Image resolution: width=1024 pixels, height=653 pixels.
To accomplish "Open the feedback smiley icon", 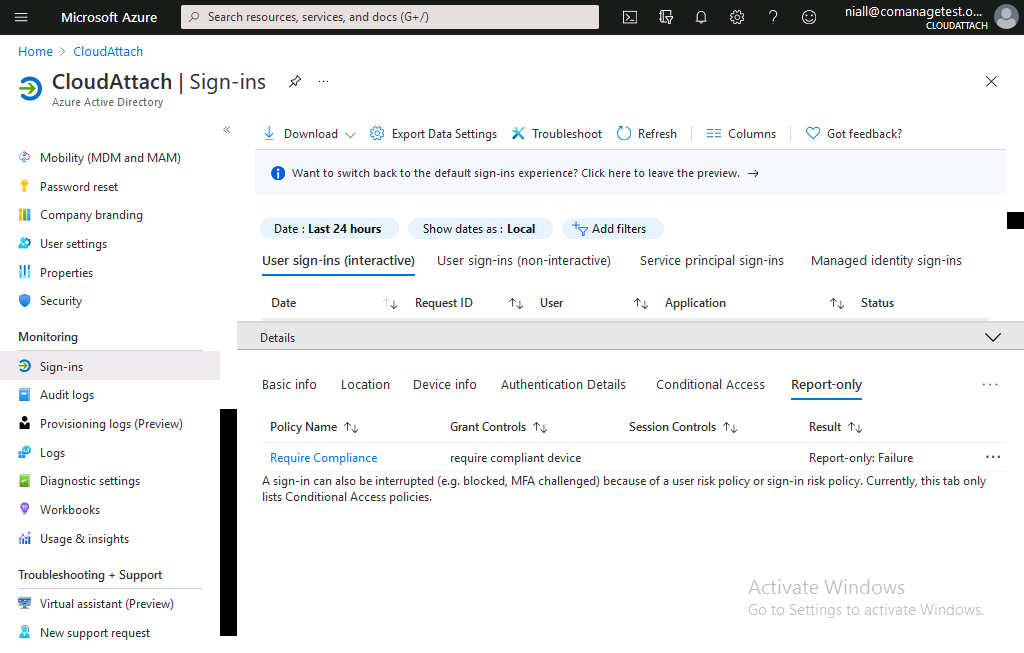I will click(808, 17).
